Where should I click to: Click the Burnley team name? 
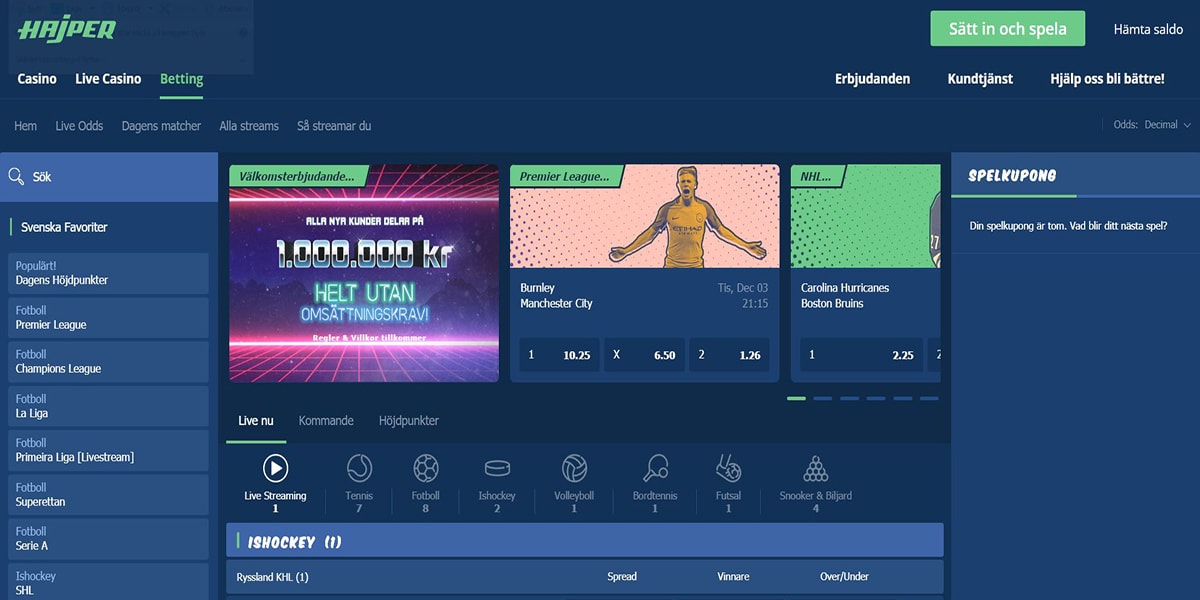pyautogui.click(x=538, y=288)
